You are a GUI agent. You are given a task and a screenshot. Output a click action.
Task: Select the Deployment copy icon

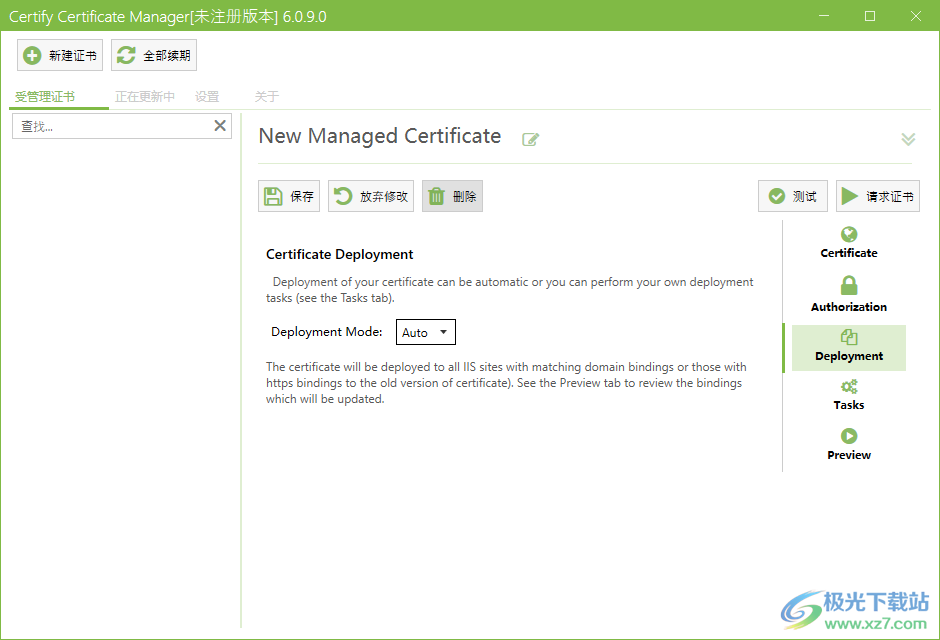pos(849,337)
